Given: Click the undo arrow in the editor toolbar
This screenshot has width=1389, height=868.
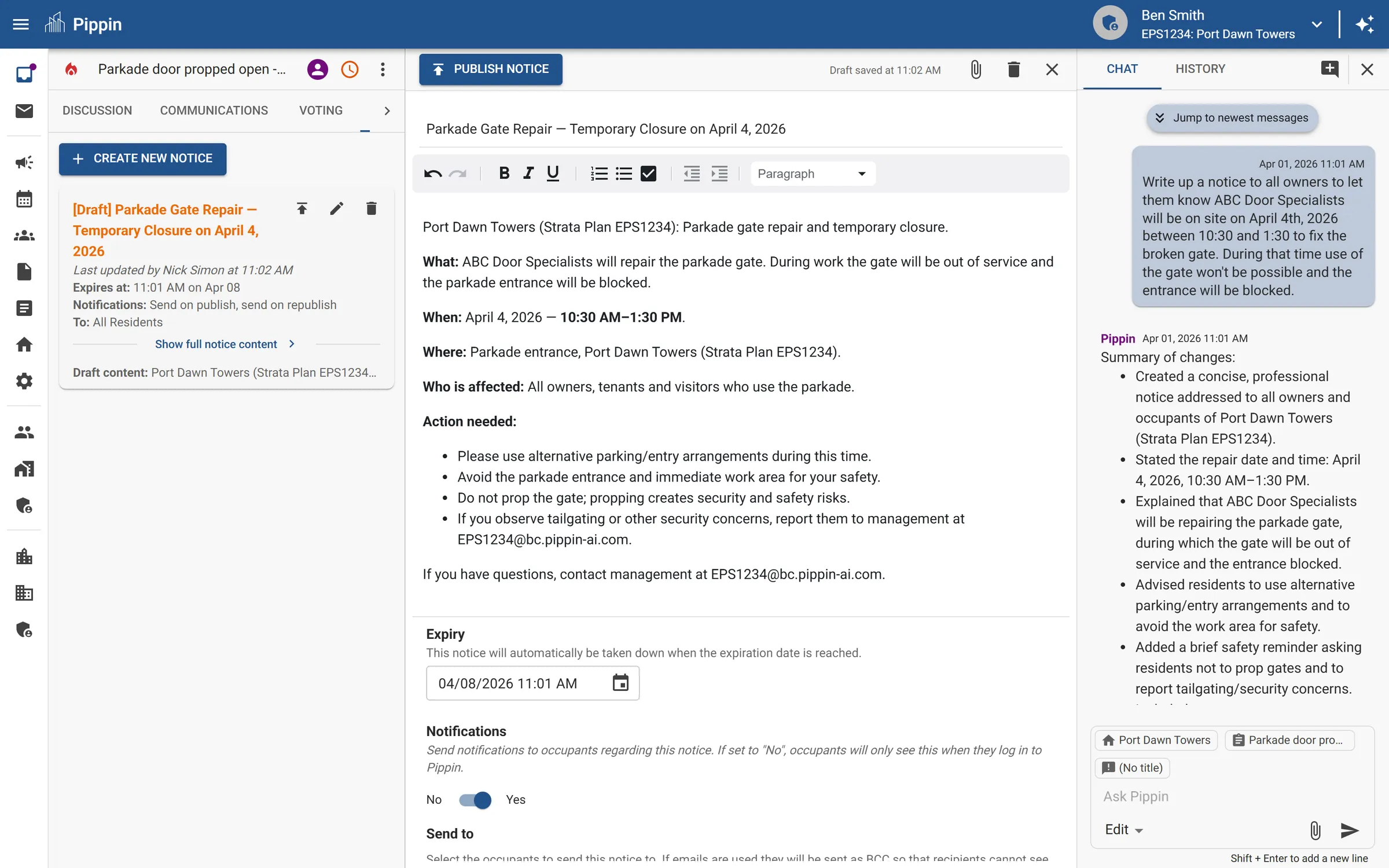Looking at the screenshot, I should point(432,174).
